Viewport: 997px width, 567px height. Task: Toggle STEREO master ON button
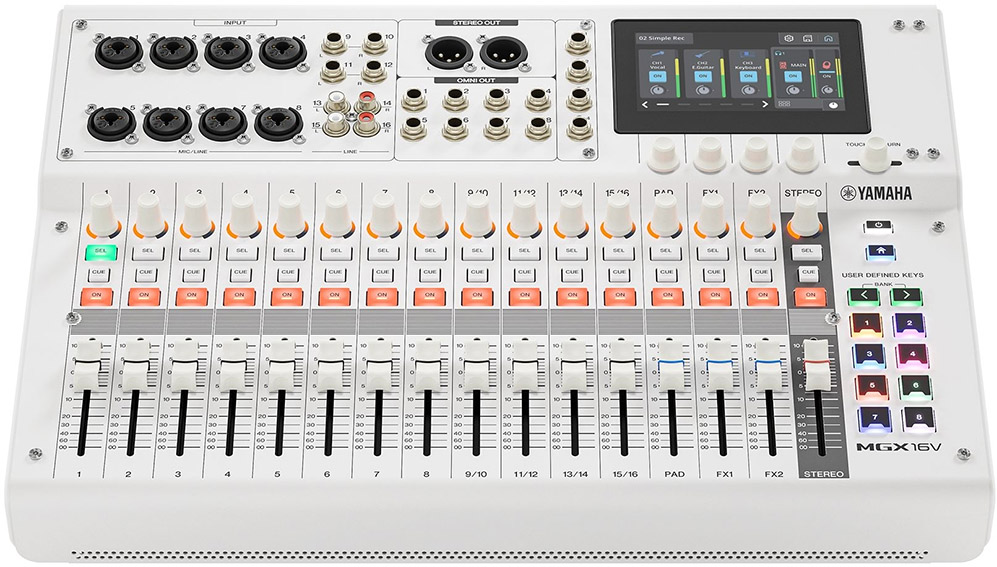[x=811, y=296]
